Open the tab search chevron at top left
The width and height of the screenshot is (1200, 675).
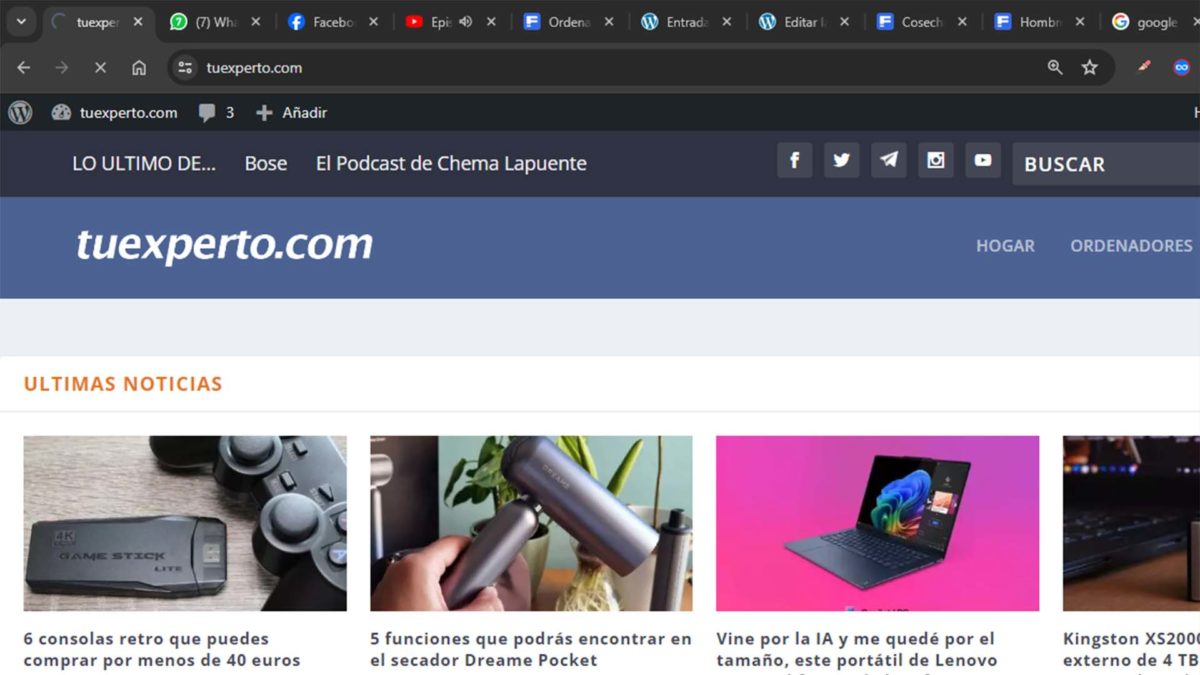point(20,21)
